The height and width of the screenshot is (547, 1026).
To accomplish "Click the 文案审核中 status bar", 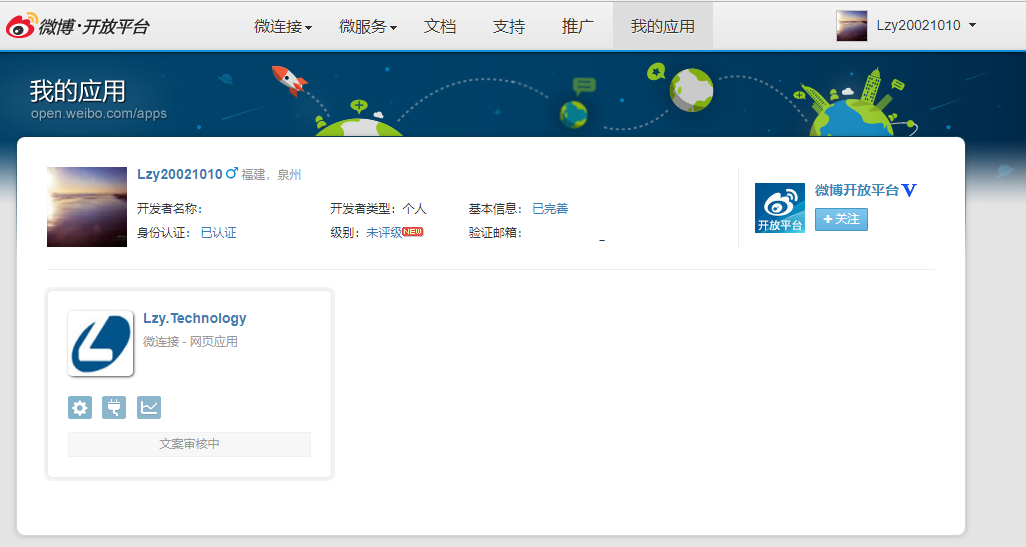I will (189, 444).
